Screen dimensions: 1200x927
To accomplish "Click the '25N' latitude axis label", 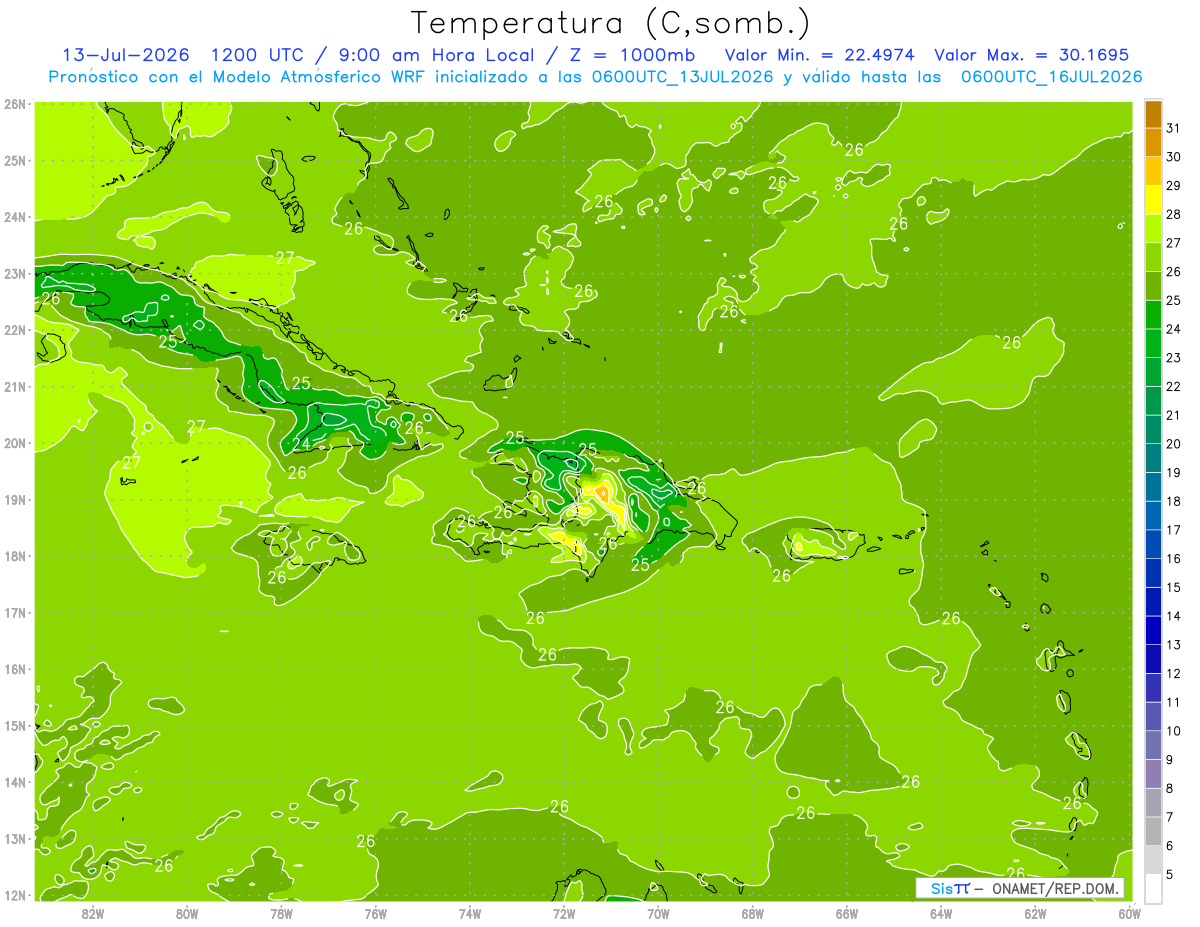I will [x=15, y=160].
